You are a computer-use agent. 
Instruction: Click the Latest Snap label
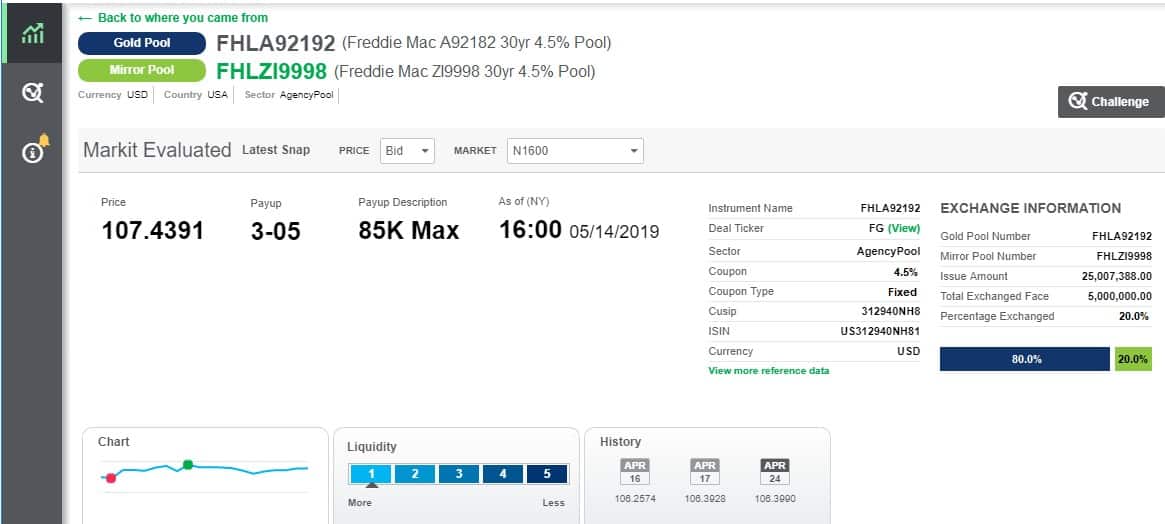[x=276, y=150]
